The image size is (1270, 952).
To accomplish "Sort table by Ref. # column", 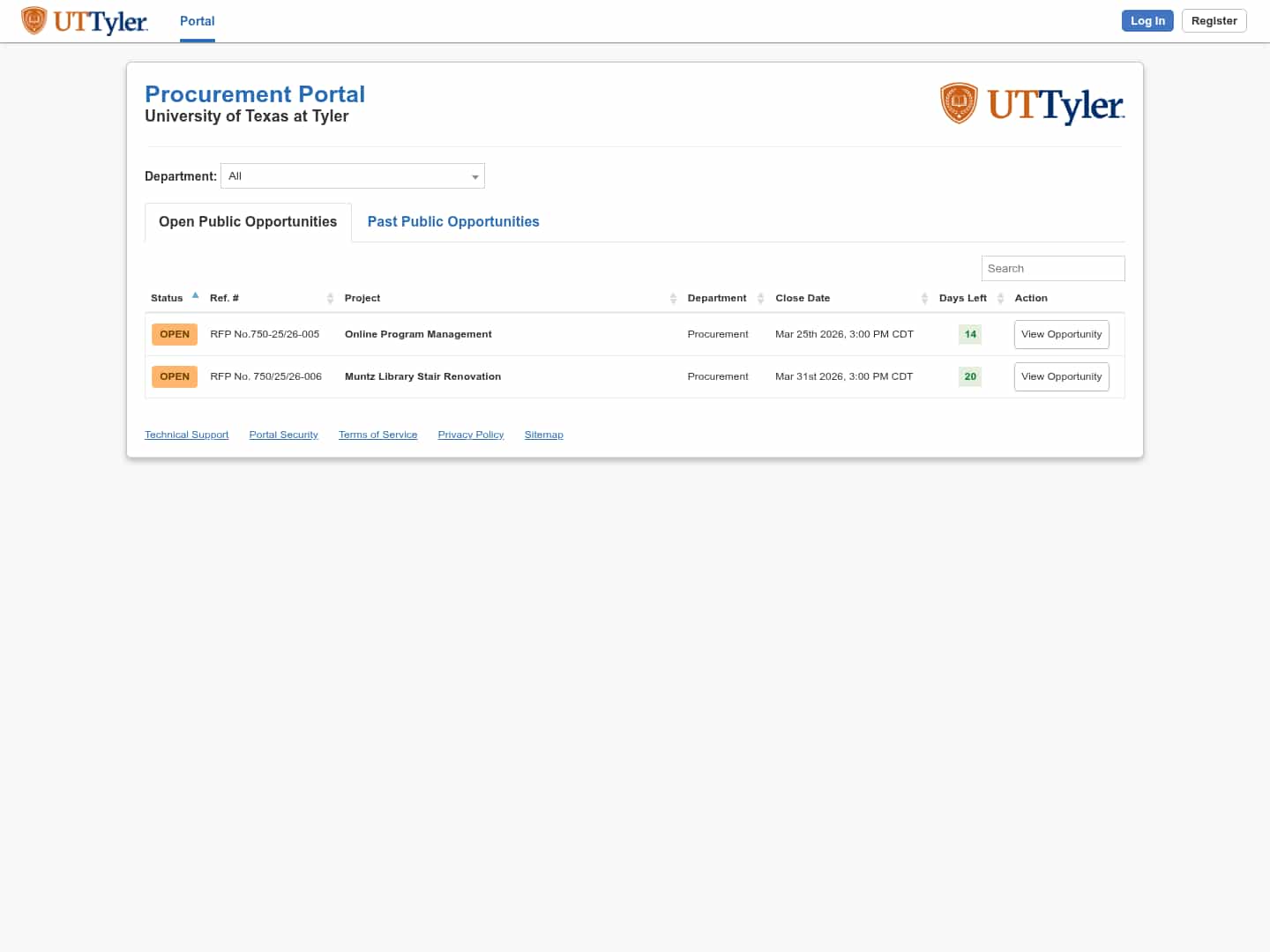I will coord(330,299).
